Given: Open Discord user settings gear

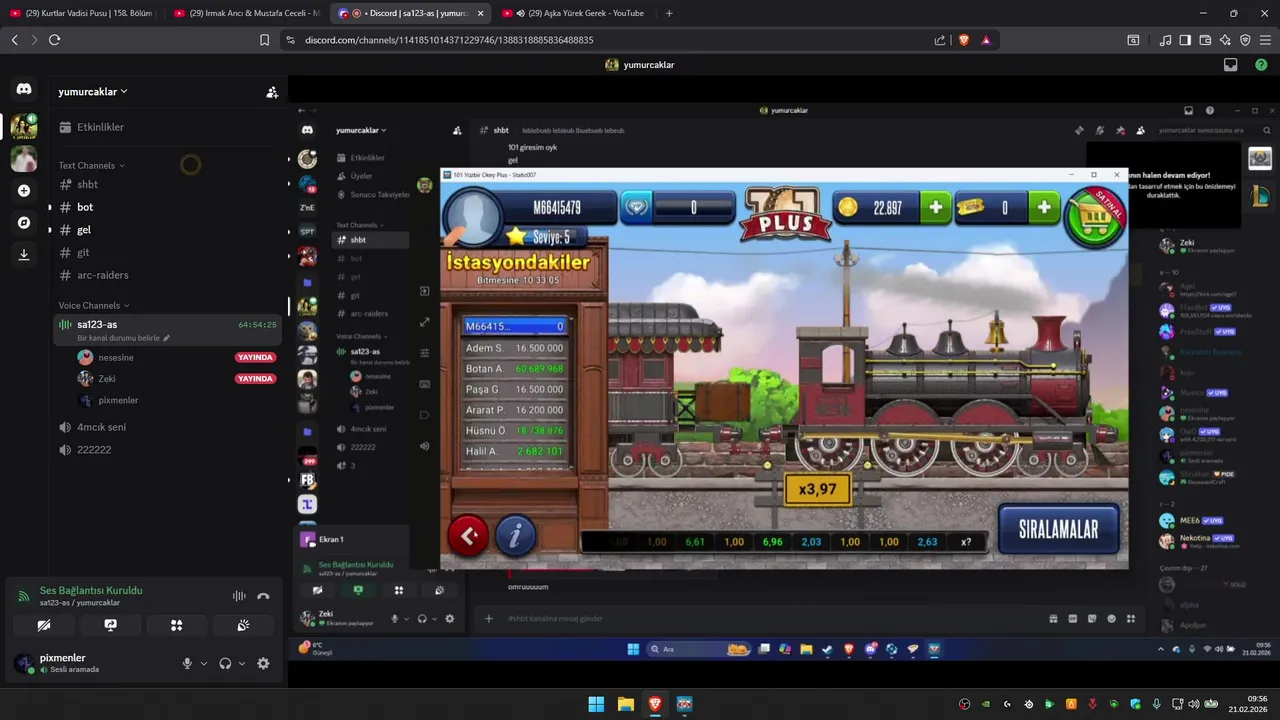Looking at the screenshot, I should [x=263, y=663].
